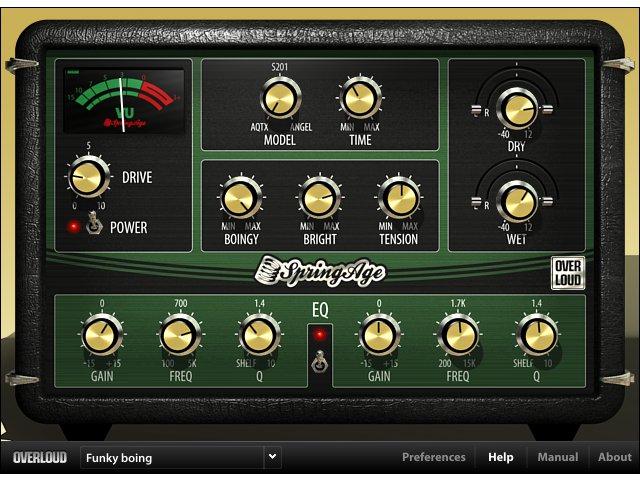Image resolution: width=640 pixels, height=480 pixels.
Task: Click the right EQ FREQ knob
Action: tap(458, 335)
